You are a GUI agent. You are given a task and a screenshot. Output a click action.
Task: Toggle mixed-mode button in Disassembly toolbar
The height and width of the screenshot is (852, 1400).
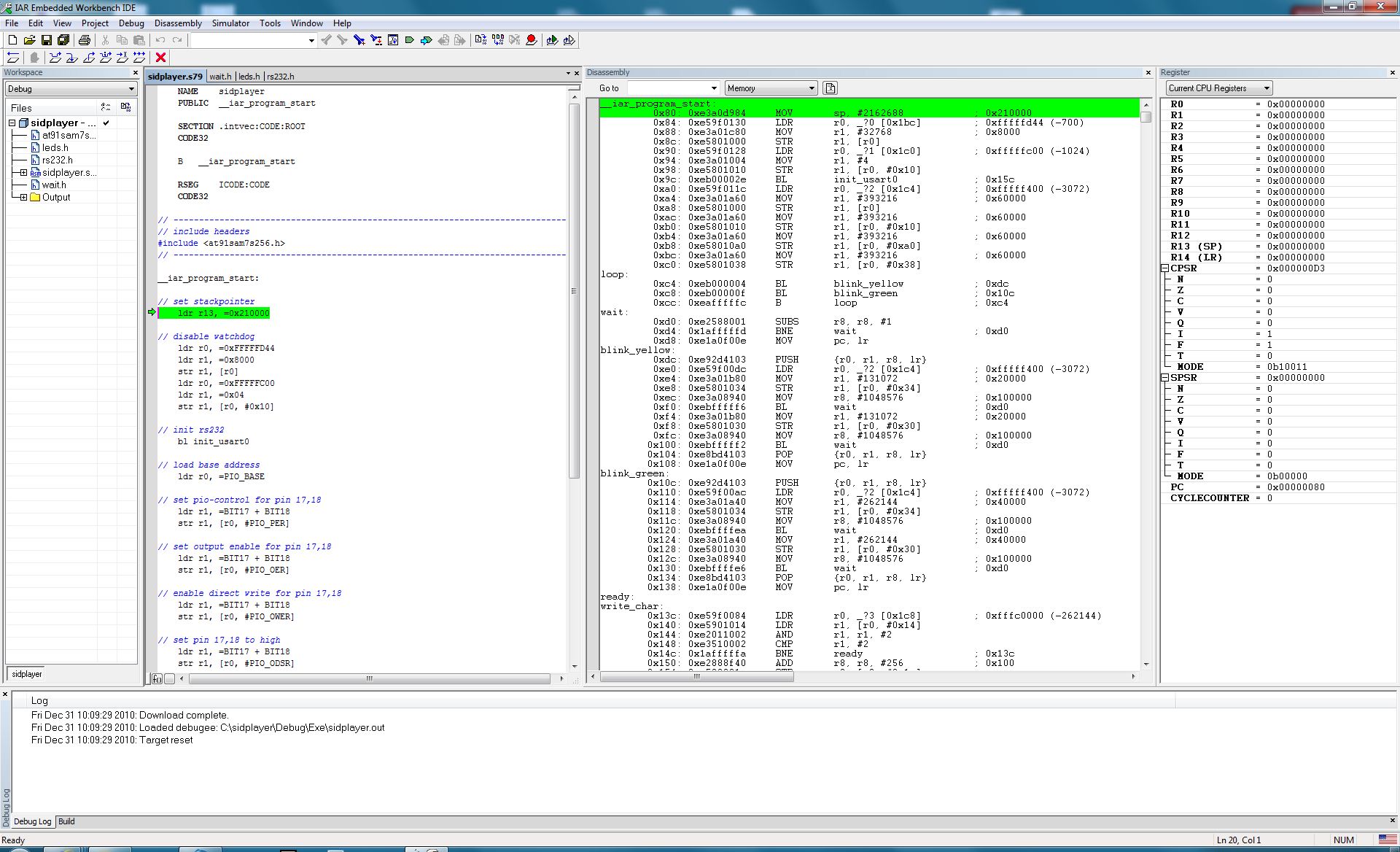[830, 88]
